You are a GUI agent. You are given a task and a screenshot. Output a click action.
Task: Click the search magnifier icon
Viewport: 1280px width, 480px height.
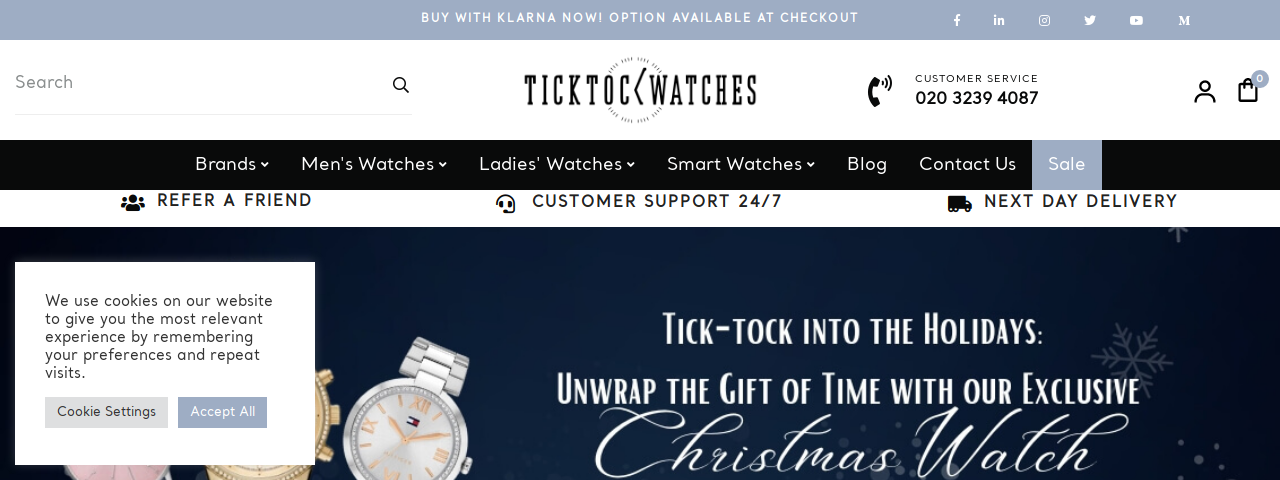401,85
